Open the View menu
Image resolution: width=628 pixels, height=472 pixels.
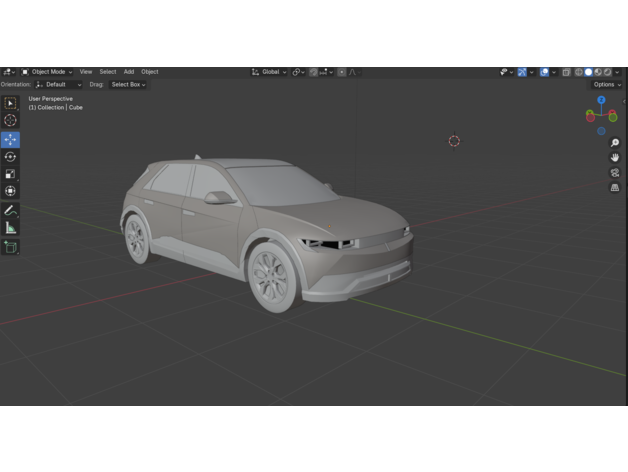pyautogui.click(x=86, y=72)
